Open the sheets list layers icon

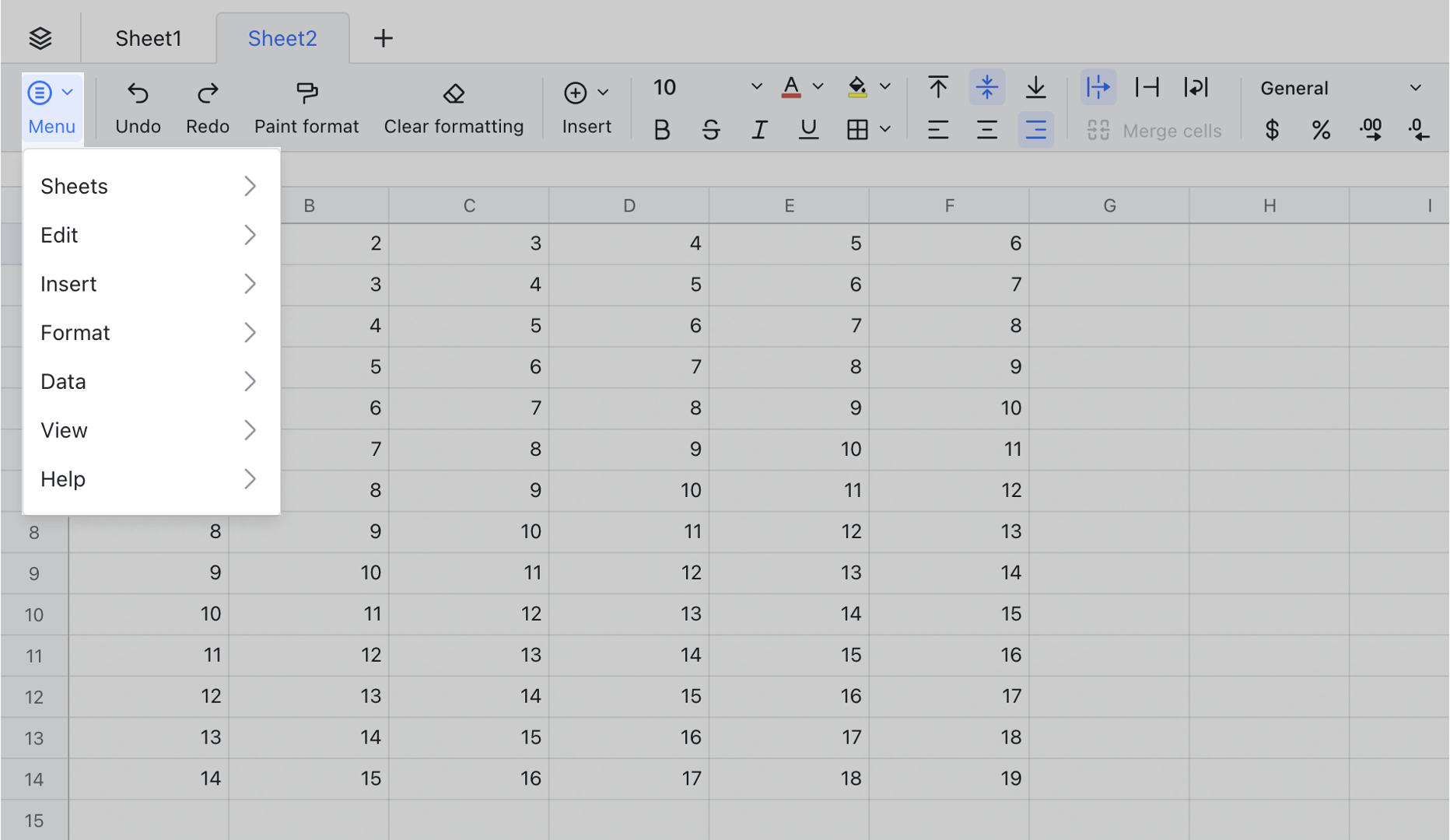40,38
